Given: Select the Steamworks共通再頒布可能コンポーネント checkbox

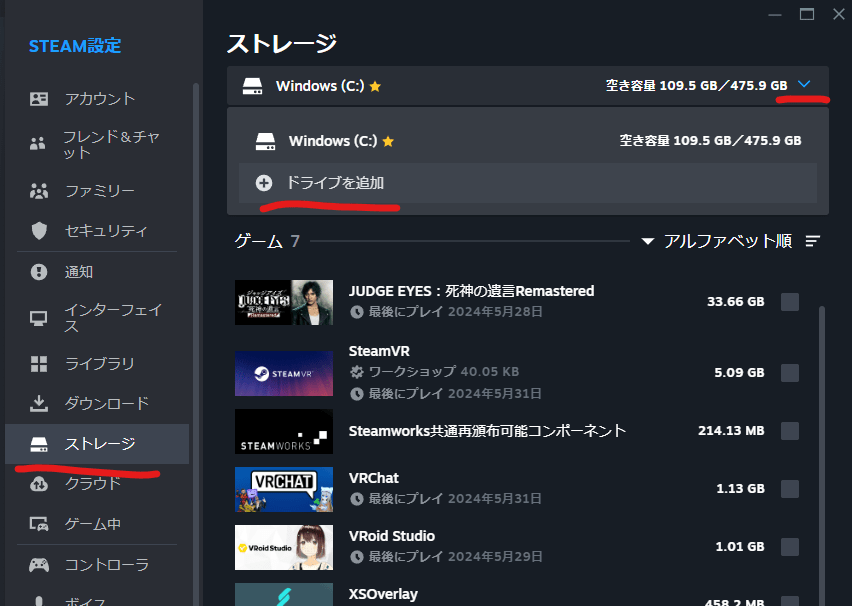Looking at the screenshot, I should click(790, 431).
